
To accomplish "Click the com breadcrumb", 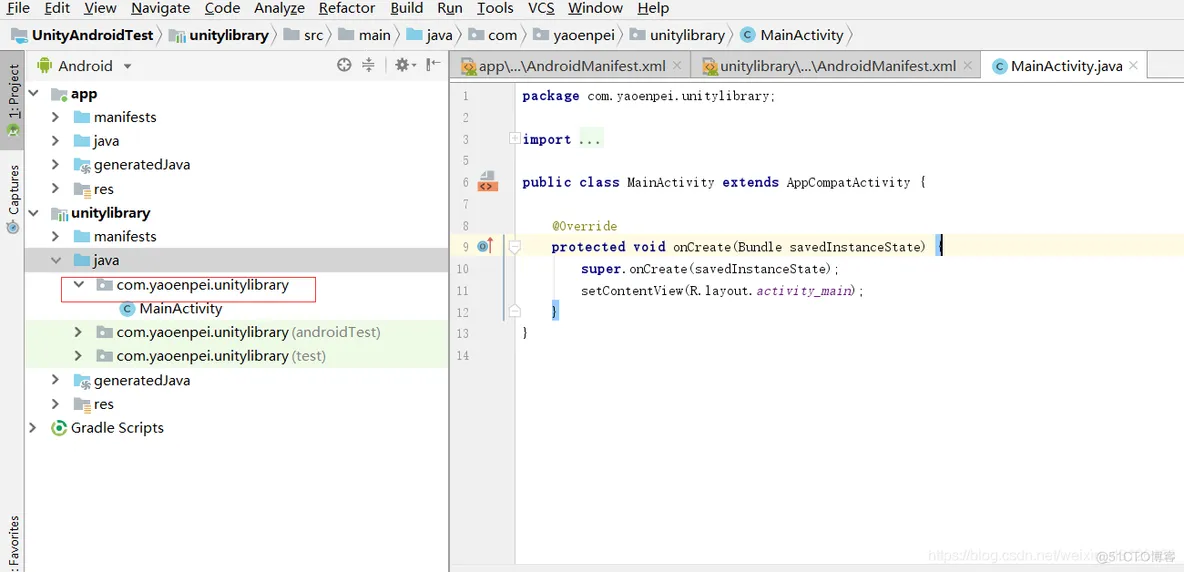I will tap(493, 35).
